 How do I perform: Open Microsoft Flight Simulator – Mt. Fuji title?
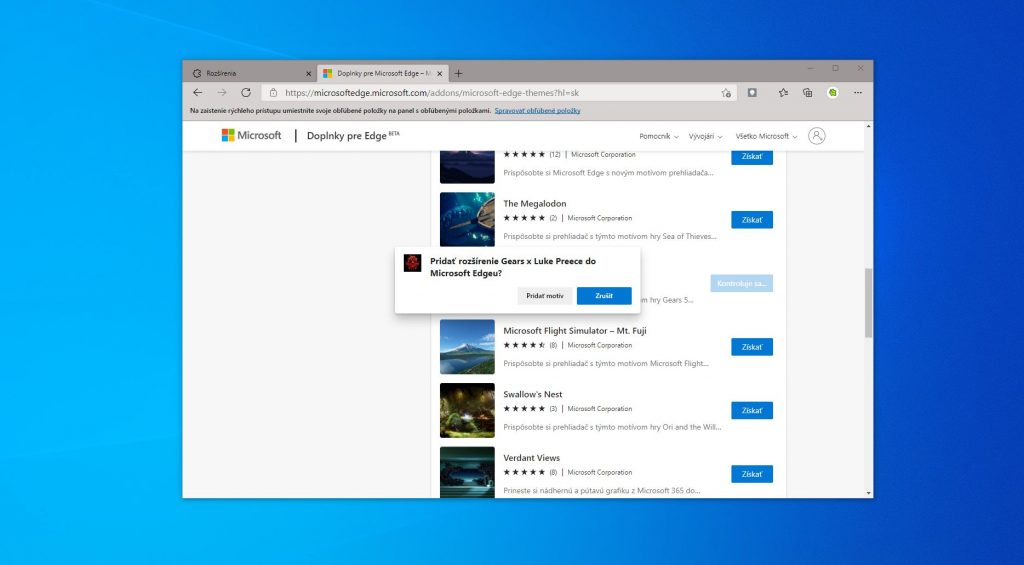pos(575,331)
